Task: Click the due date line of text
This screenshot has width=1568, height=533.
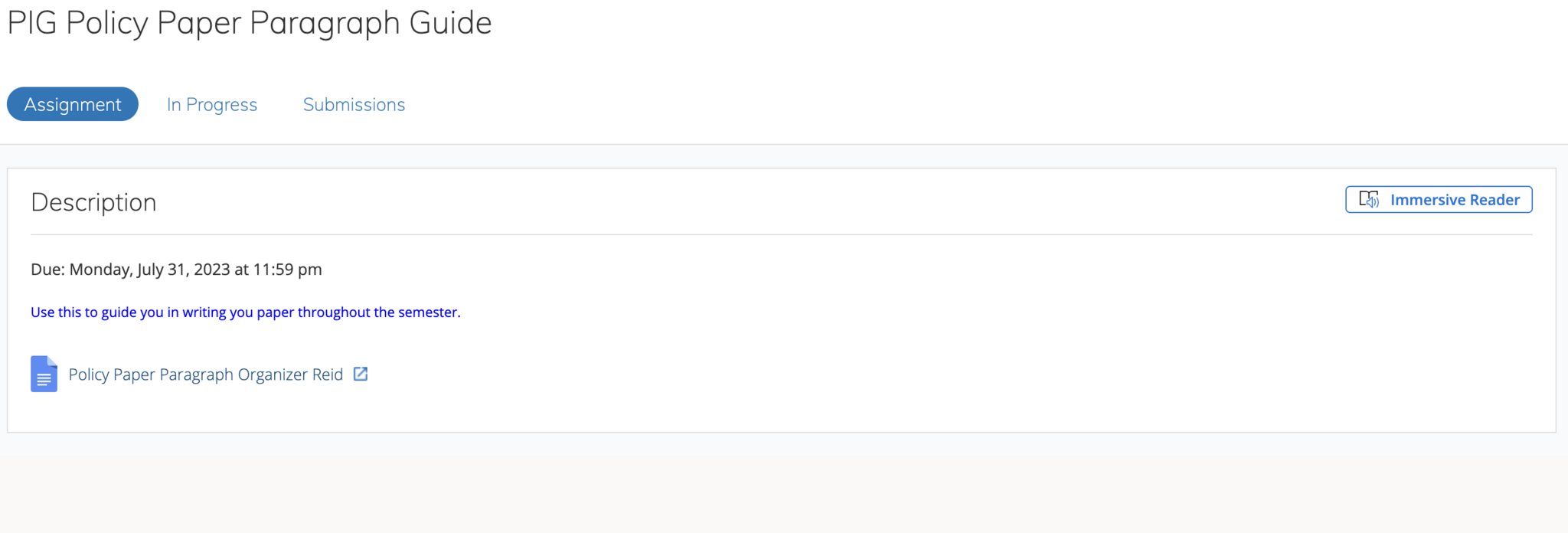Action: tap(176, 270)
